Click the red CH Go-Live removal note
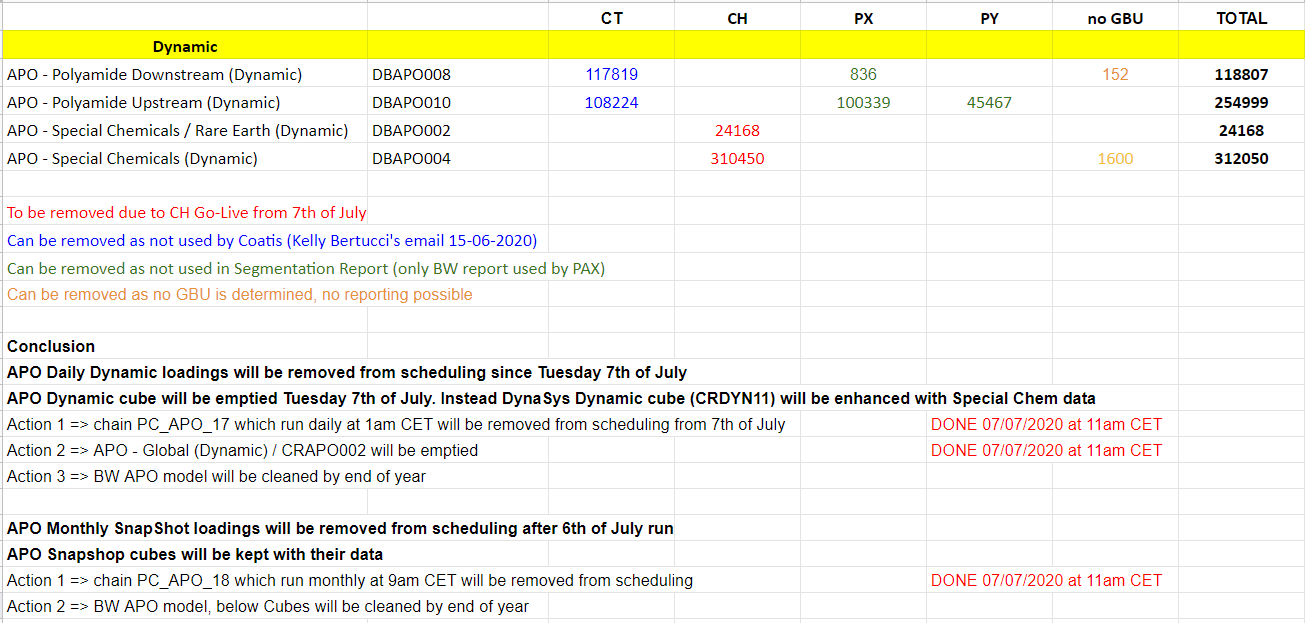1305x623 pixels. pos(187,212)
